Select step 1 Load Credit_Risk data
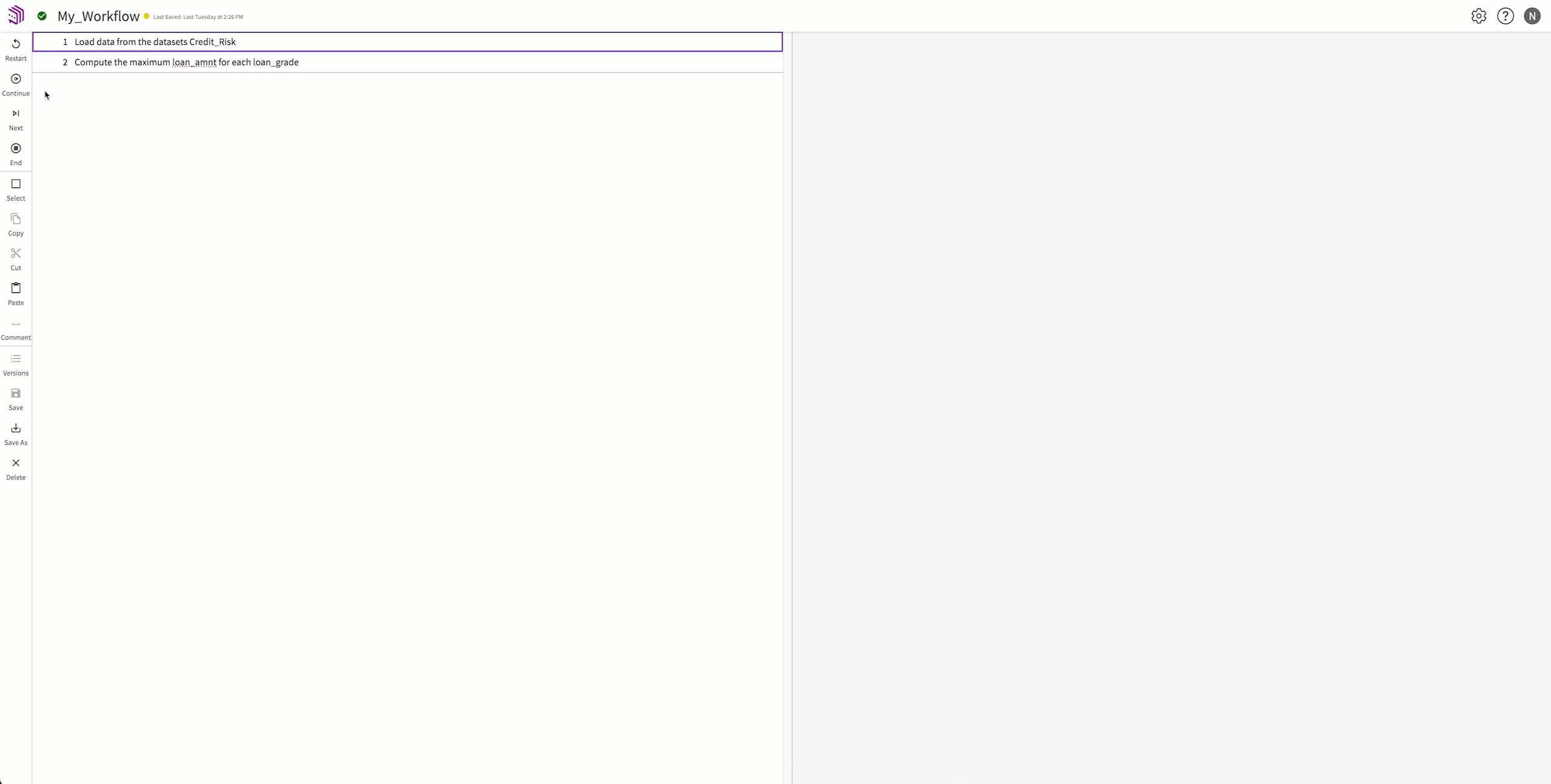Image resolution: width=1551 pixels, height=784 pixels. pyautogui.click(x=407, y=41)
